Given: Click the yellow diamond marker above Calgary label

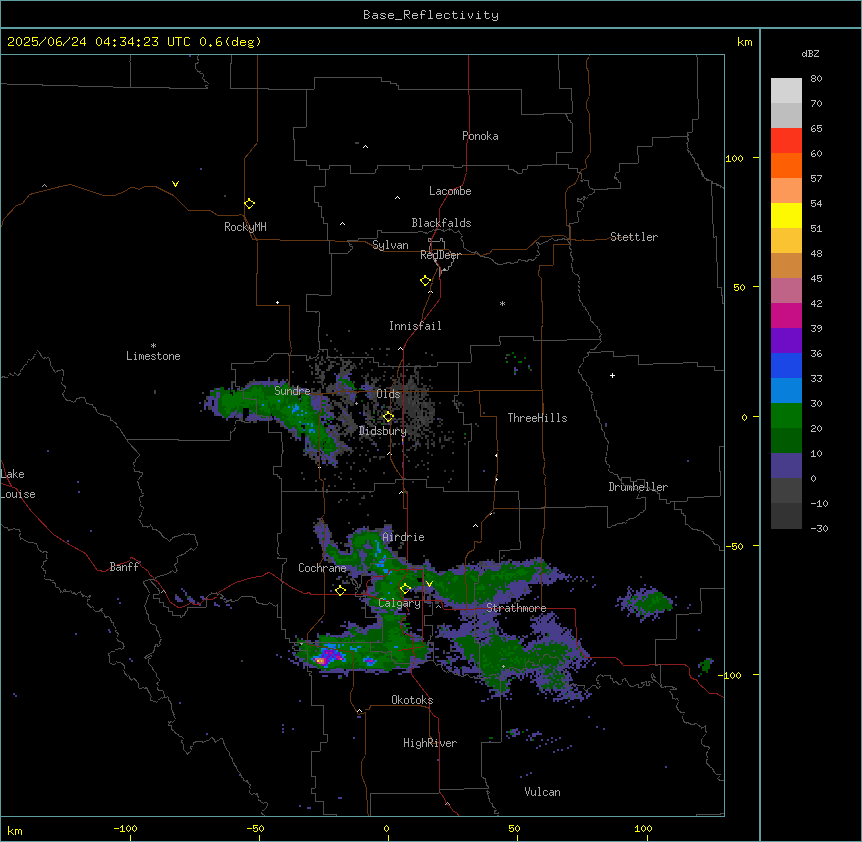Looking at the screenshot, I should click(x=405, y=589).
